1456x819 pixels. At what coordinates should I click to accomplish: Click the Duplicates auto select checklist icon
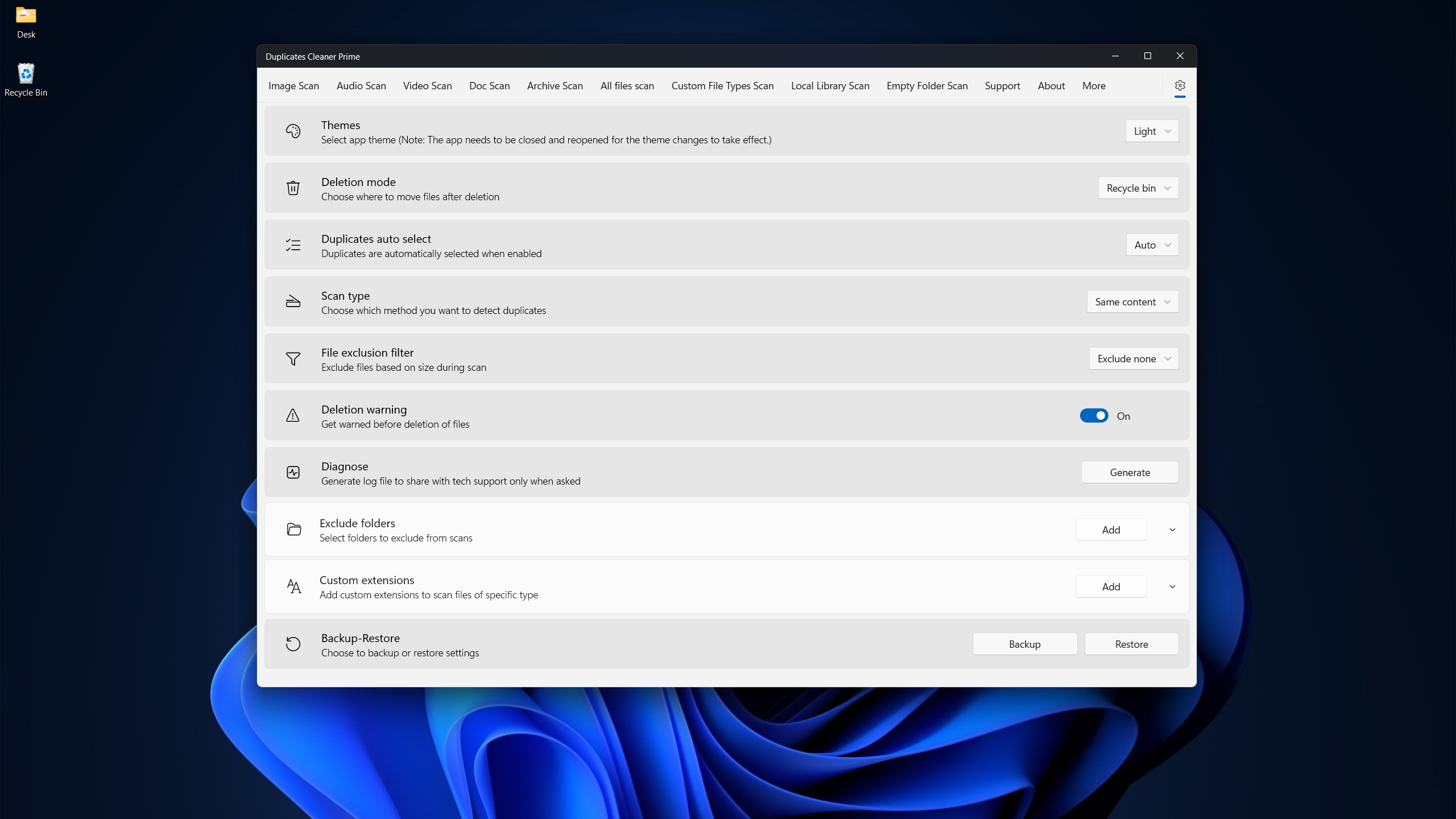click(x=293, y=245)
